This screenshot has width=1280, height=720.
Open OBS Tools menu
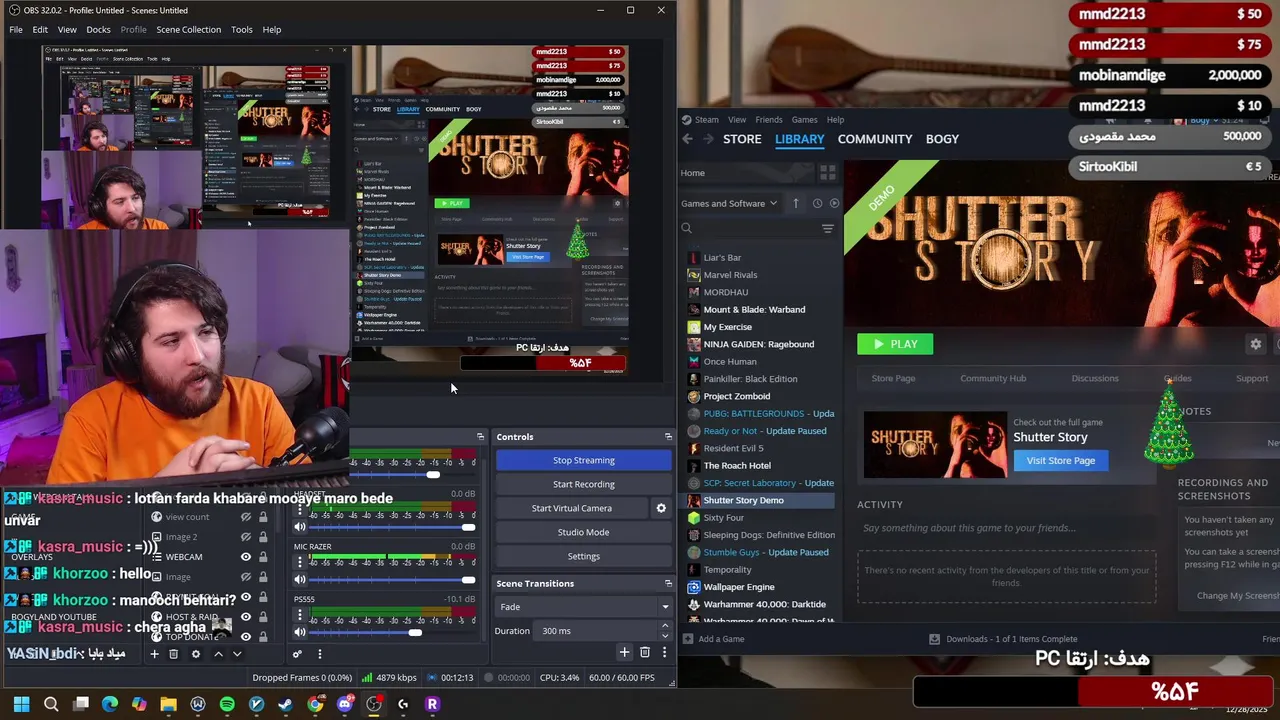tap(242, 29)
